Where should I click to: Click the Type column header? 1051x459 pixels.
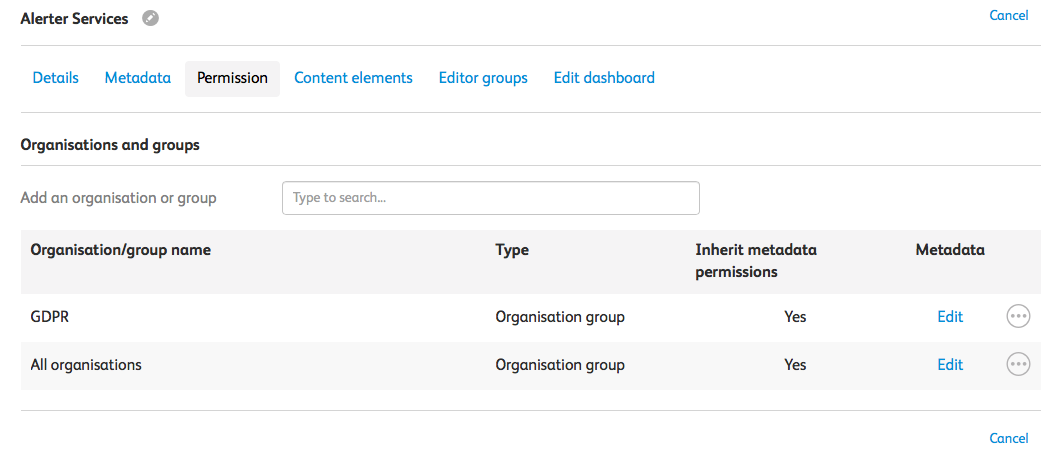512,250
